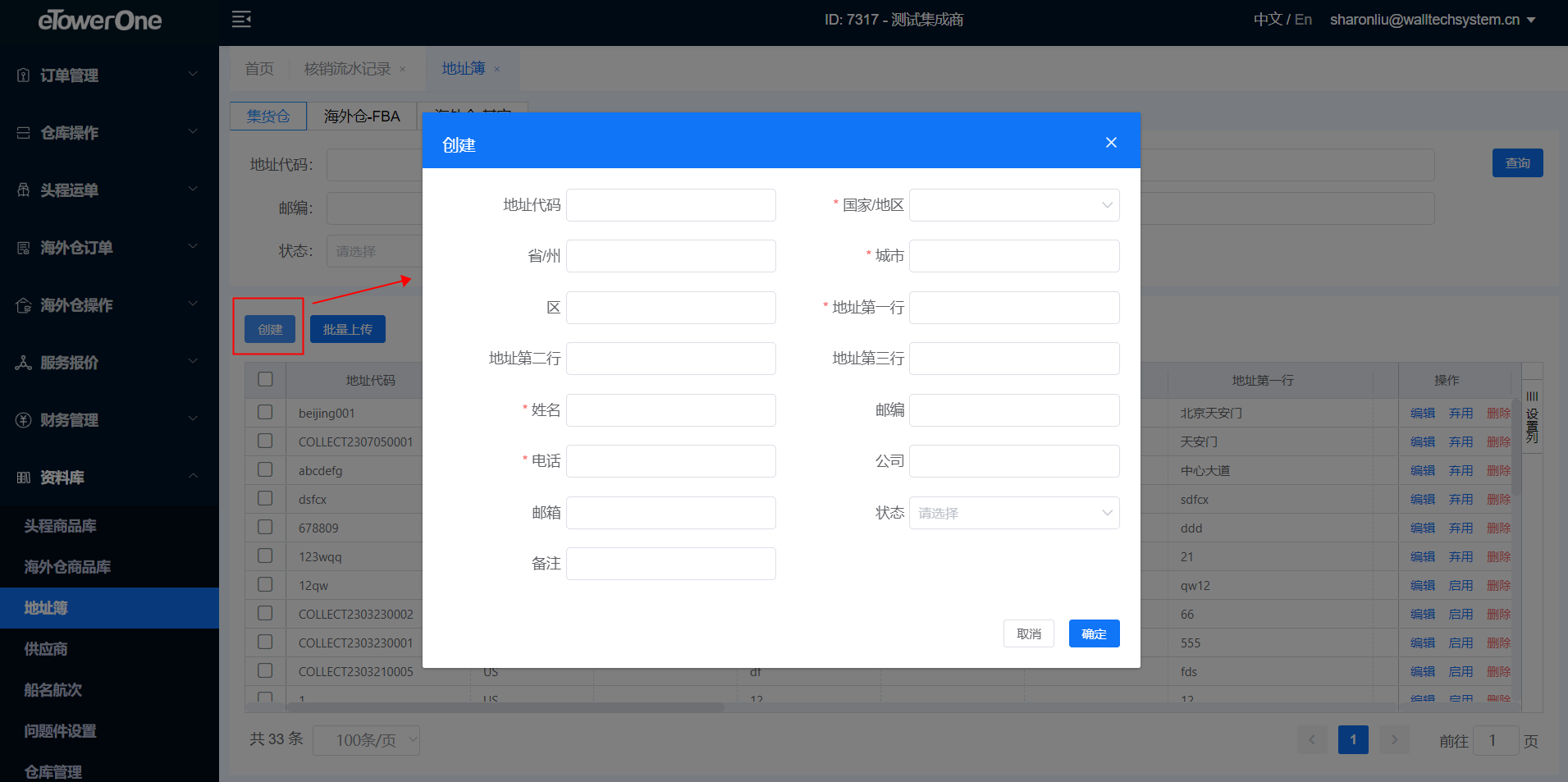Image resolution: width=1568 pixels, height=782 pixels.
Task: Click the eTowerOne logo
Action: click(100, 21)
